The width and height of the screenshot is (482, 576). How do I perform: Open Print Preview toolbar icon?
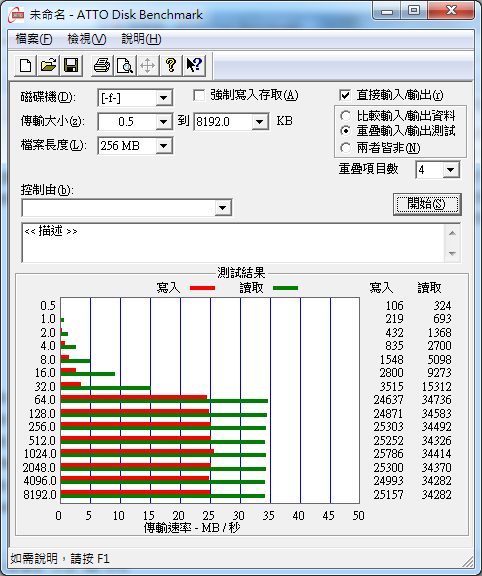125,66
